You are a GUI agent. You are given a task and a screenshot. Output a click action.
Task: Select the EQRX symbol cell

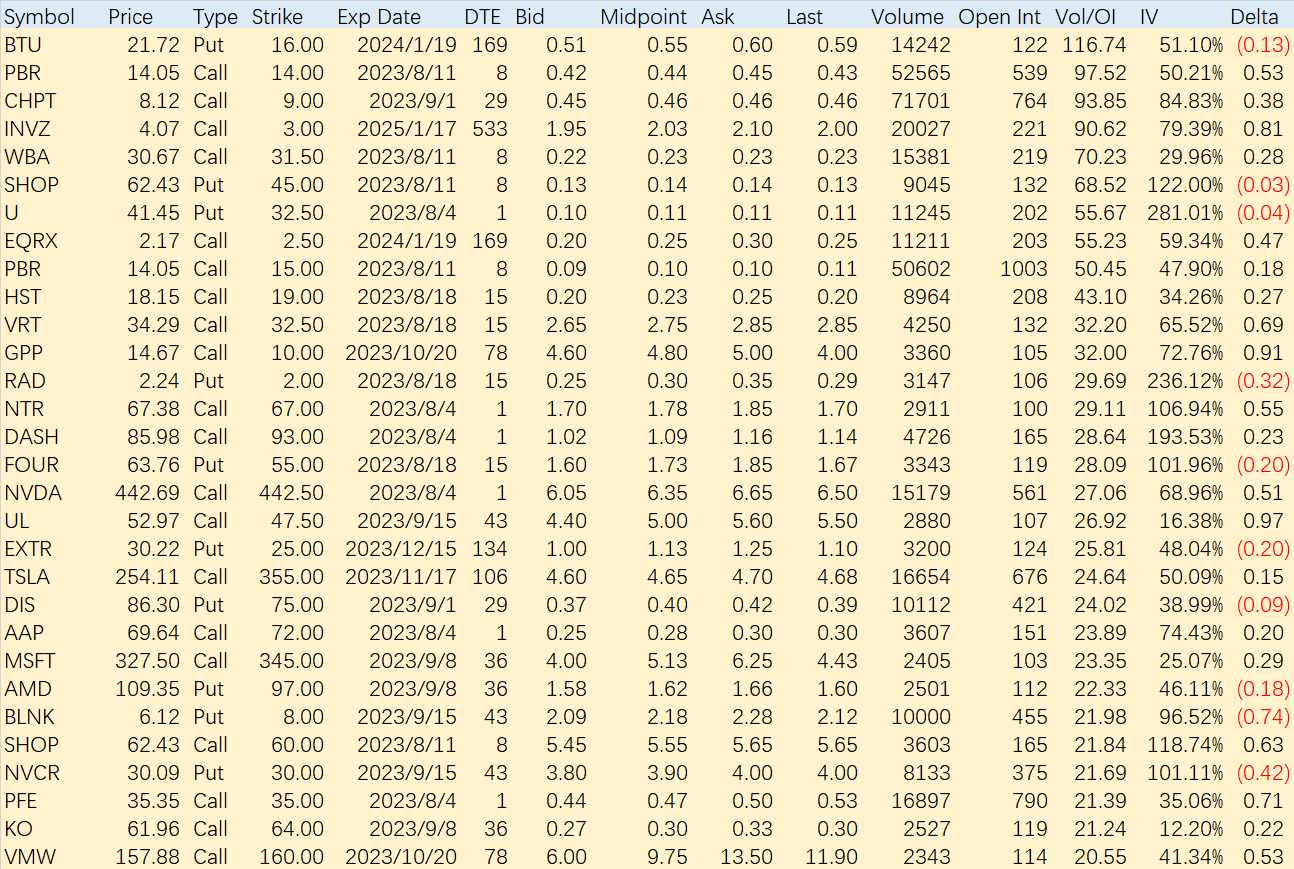pos(31,241)
